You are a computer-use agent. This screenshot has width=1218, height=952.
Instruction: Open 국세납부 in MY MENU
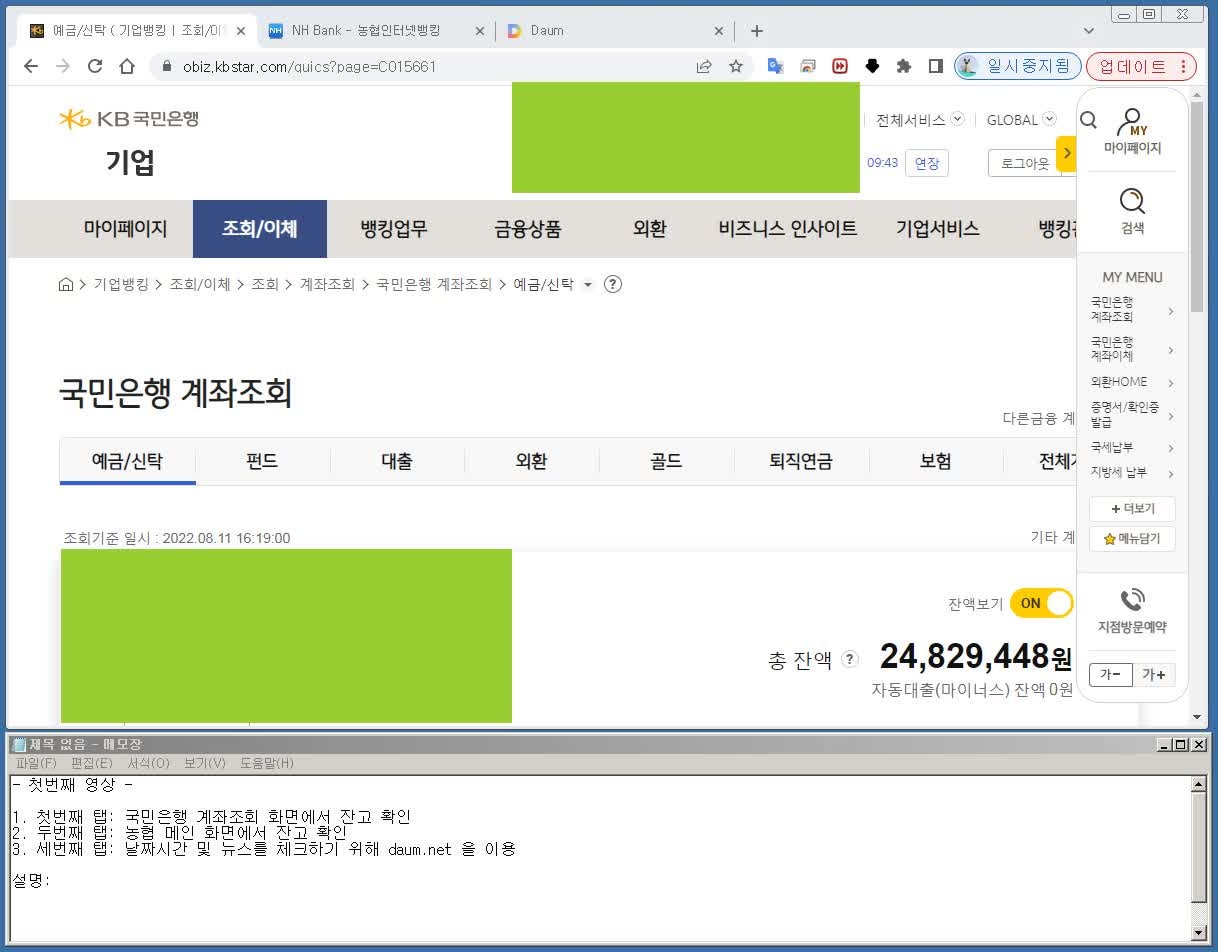pos(1132,447)
